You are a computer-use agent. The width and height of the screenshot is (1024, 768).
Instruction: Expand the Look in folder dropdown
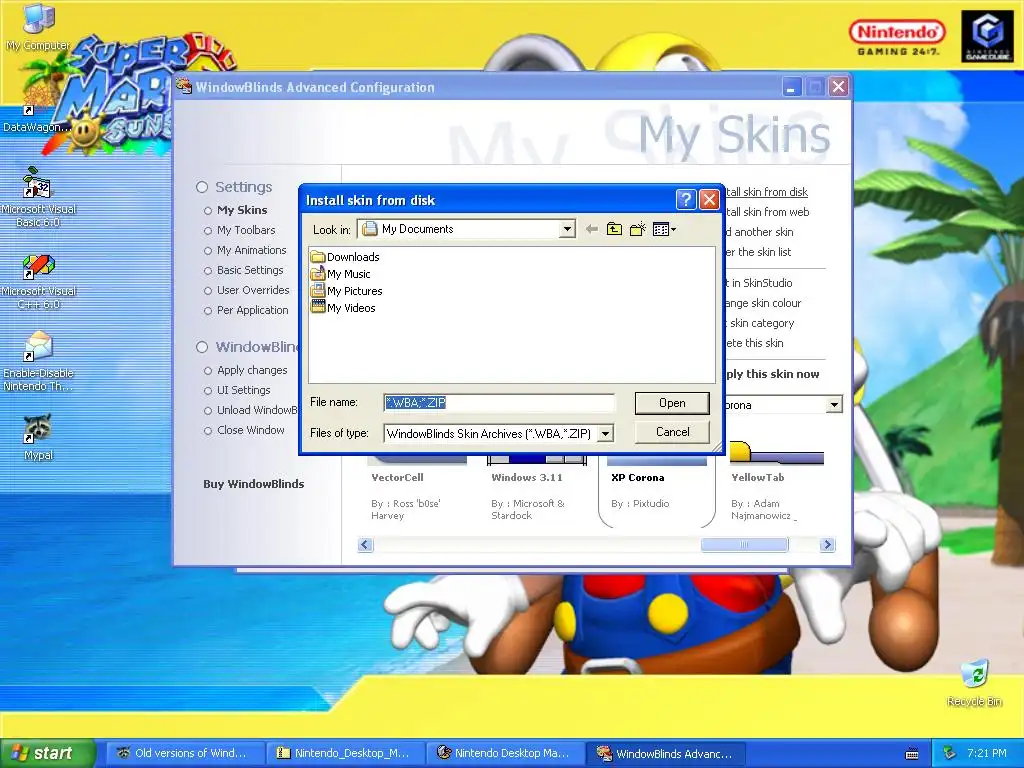click(x=567, y=229)
